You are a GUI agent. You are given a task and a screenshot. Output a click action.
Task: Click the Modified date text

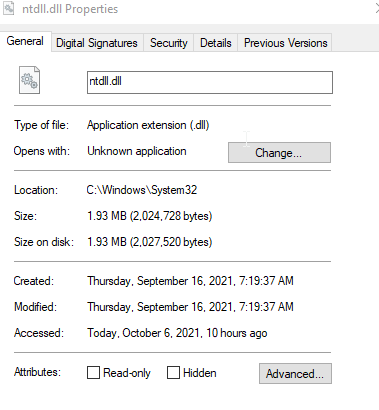190,307
